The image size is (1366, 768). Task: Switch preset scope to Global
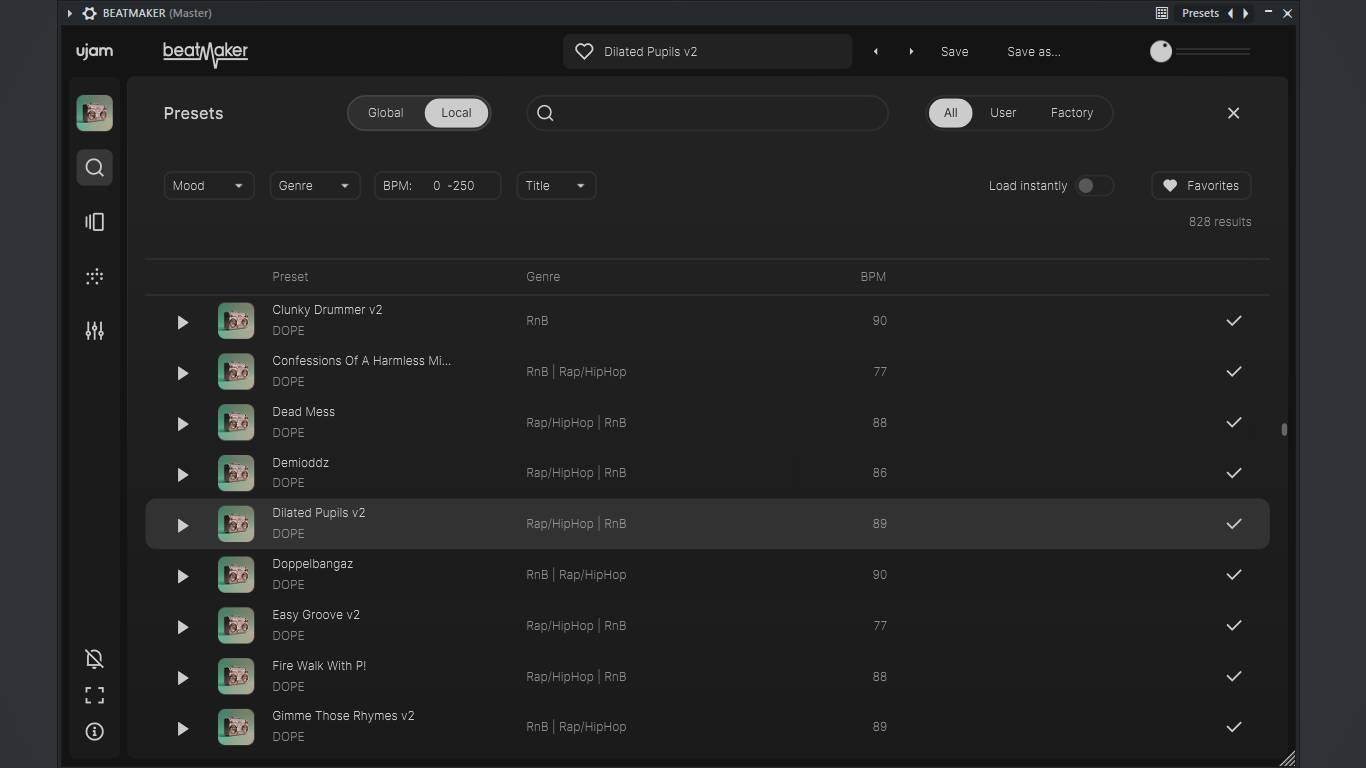pyautogui.click(x=385, y=113)
